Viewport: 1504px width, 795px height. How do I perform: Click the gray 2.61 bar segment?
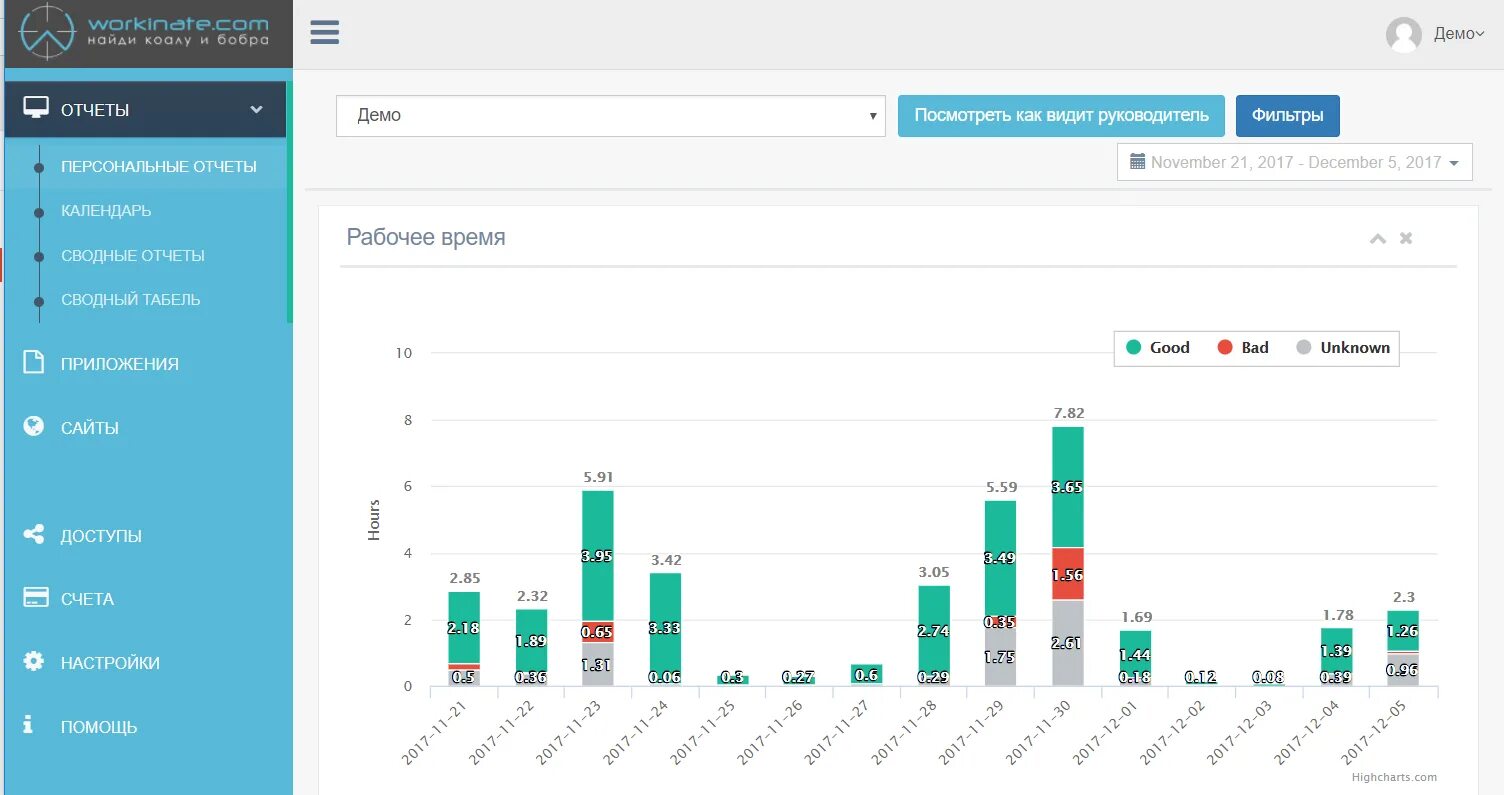[1068, 643]
